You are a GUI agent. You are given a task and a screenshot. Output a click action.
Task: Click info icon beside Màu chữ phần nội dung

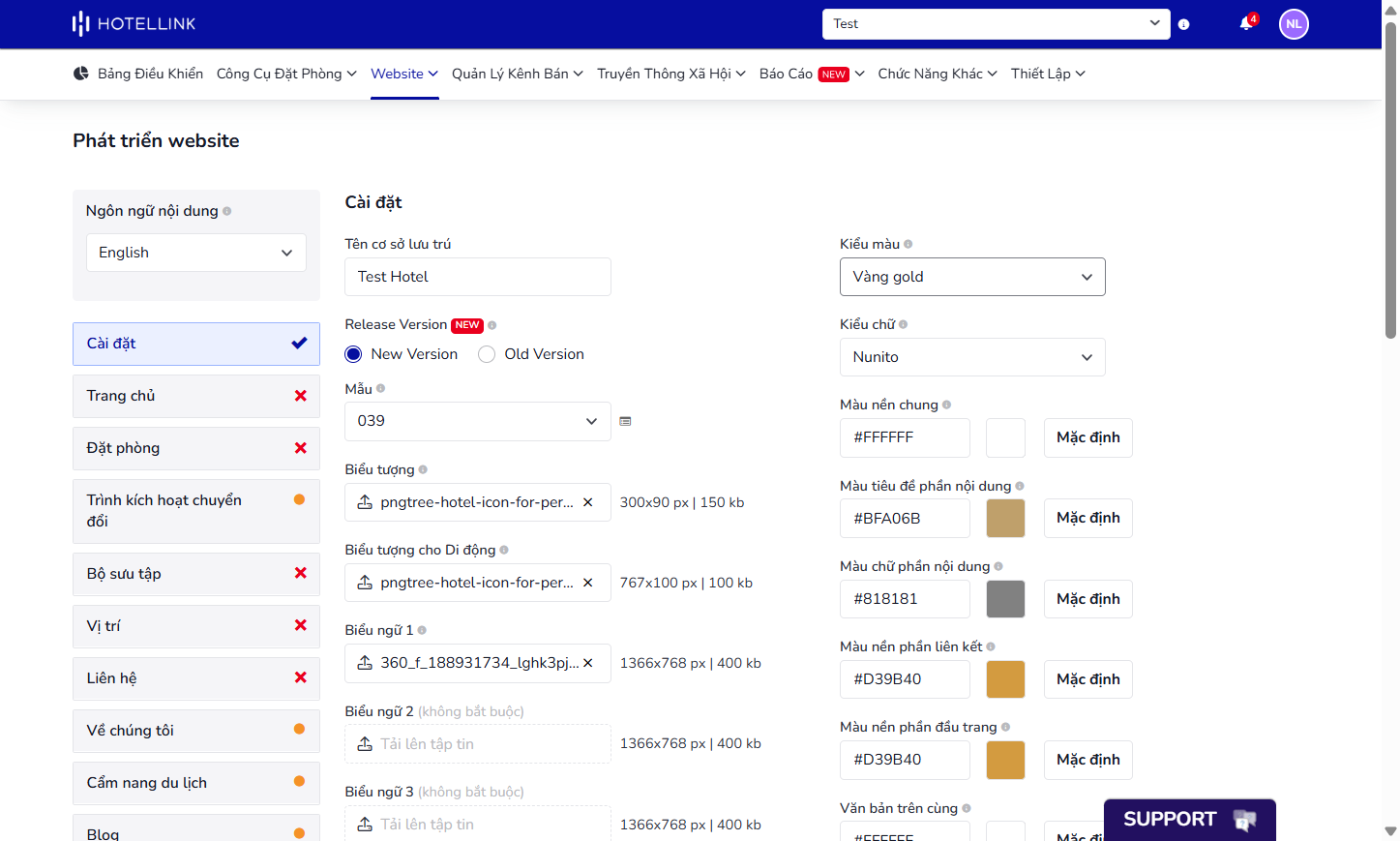[x=998, y=566]
